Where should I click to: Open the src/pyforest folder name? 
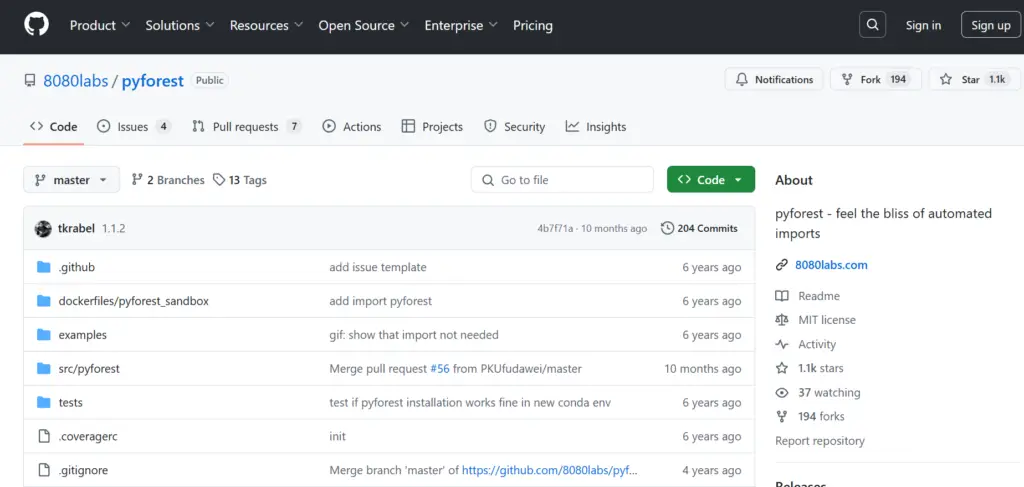click(89, 369)
